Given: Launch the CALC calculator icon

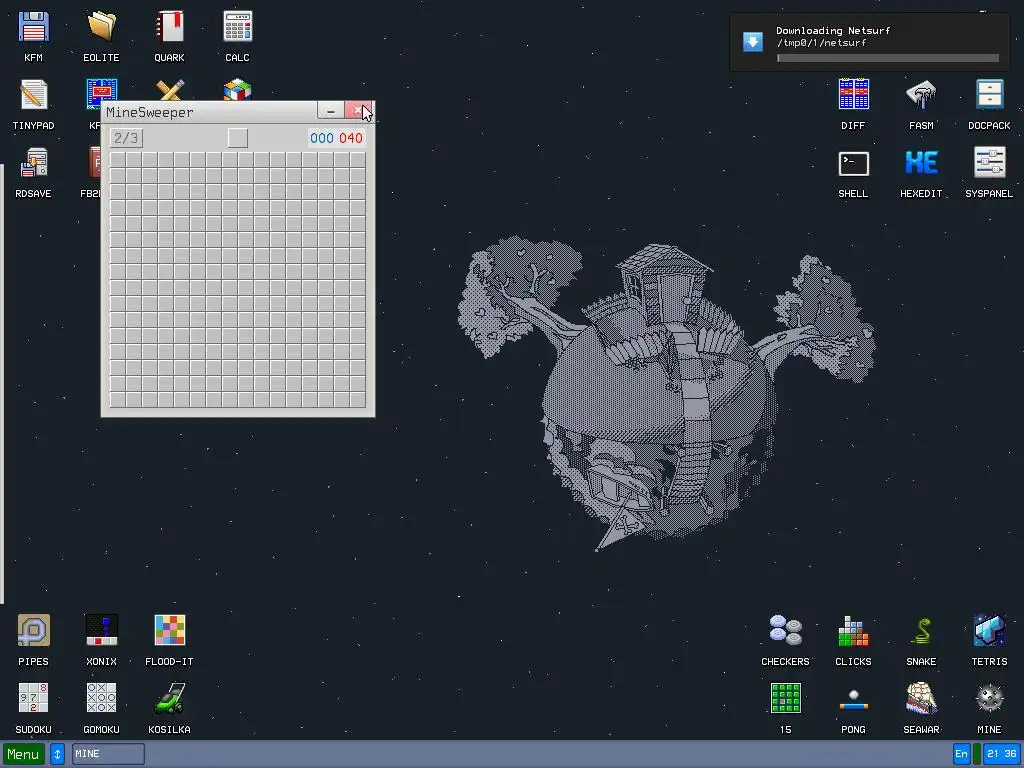Looking at the screenshot, I should [x=237, y=27].
